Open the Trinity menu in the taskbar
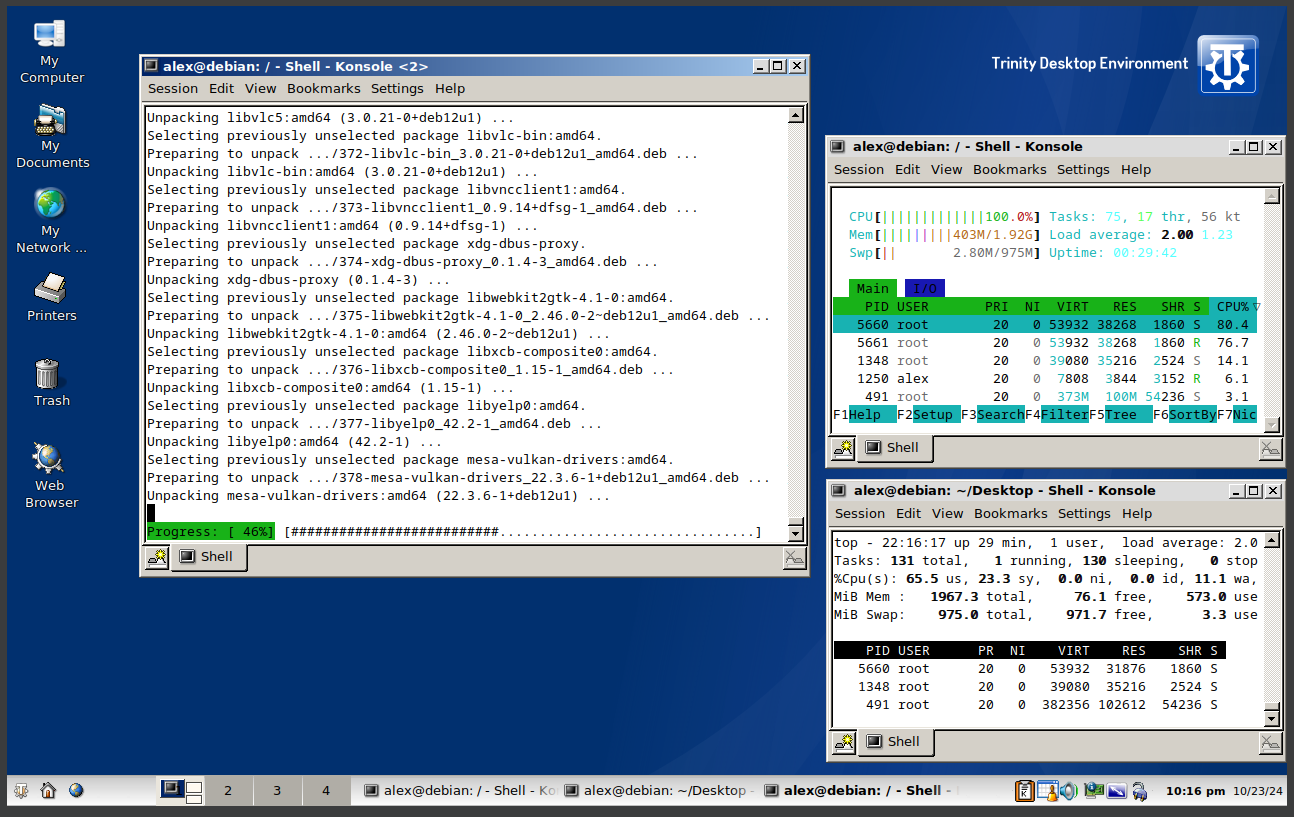The width and height of the screenshot is (1294, 817). click(21, 790)
